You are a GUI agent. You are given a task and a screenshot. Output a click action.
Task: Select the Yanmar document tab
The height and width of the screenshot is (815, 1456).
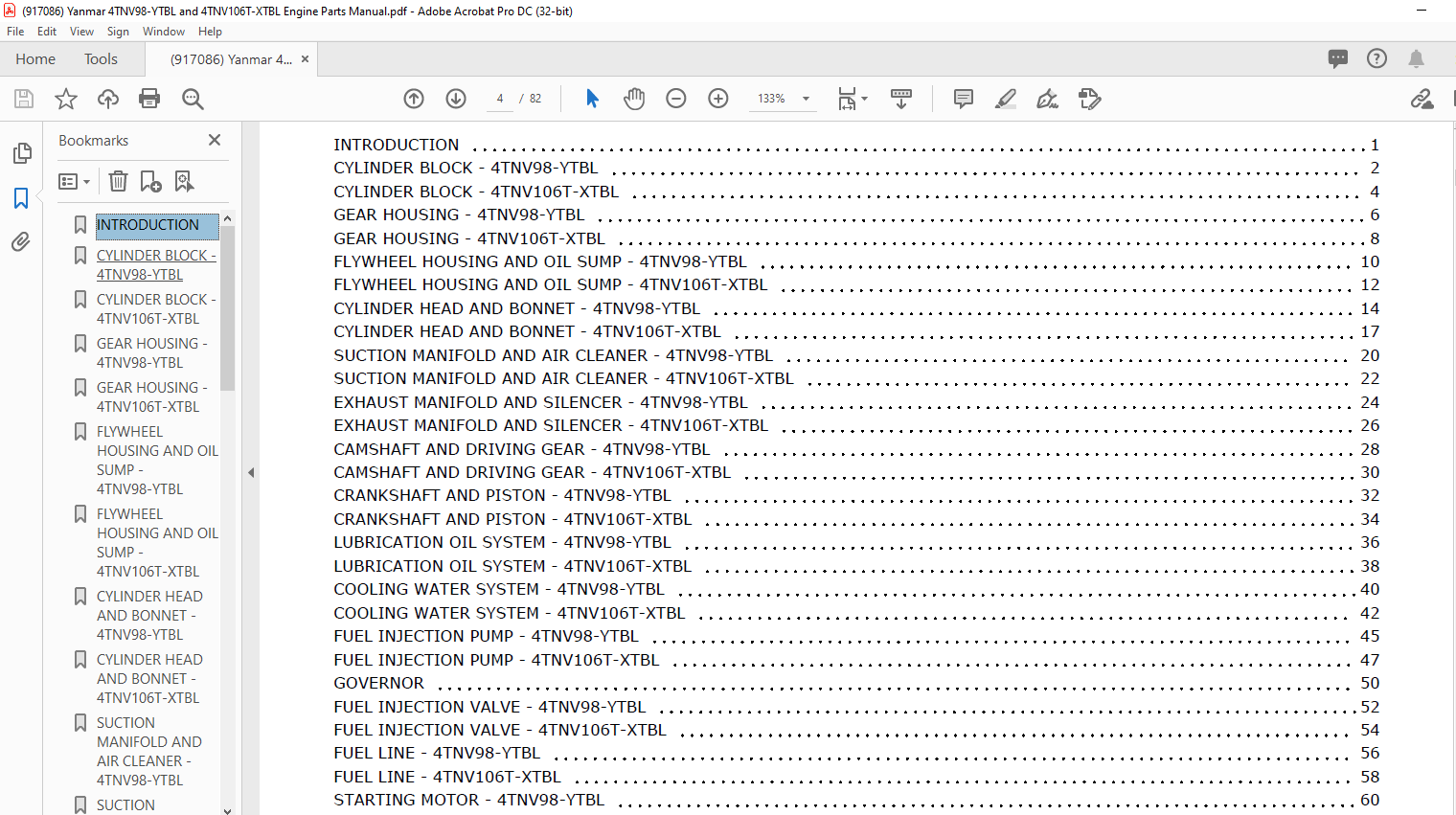coord(231,59)
